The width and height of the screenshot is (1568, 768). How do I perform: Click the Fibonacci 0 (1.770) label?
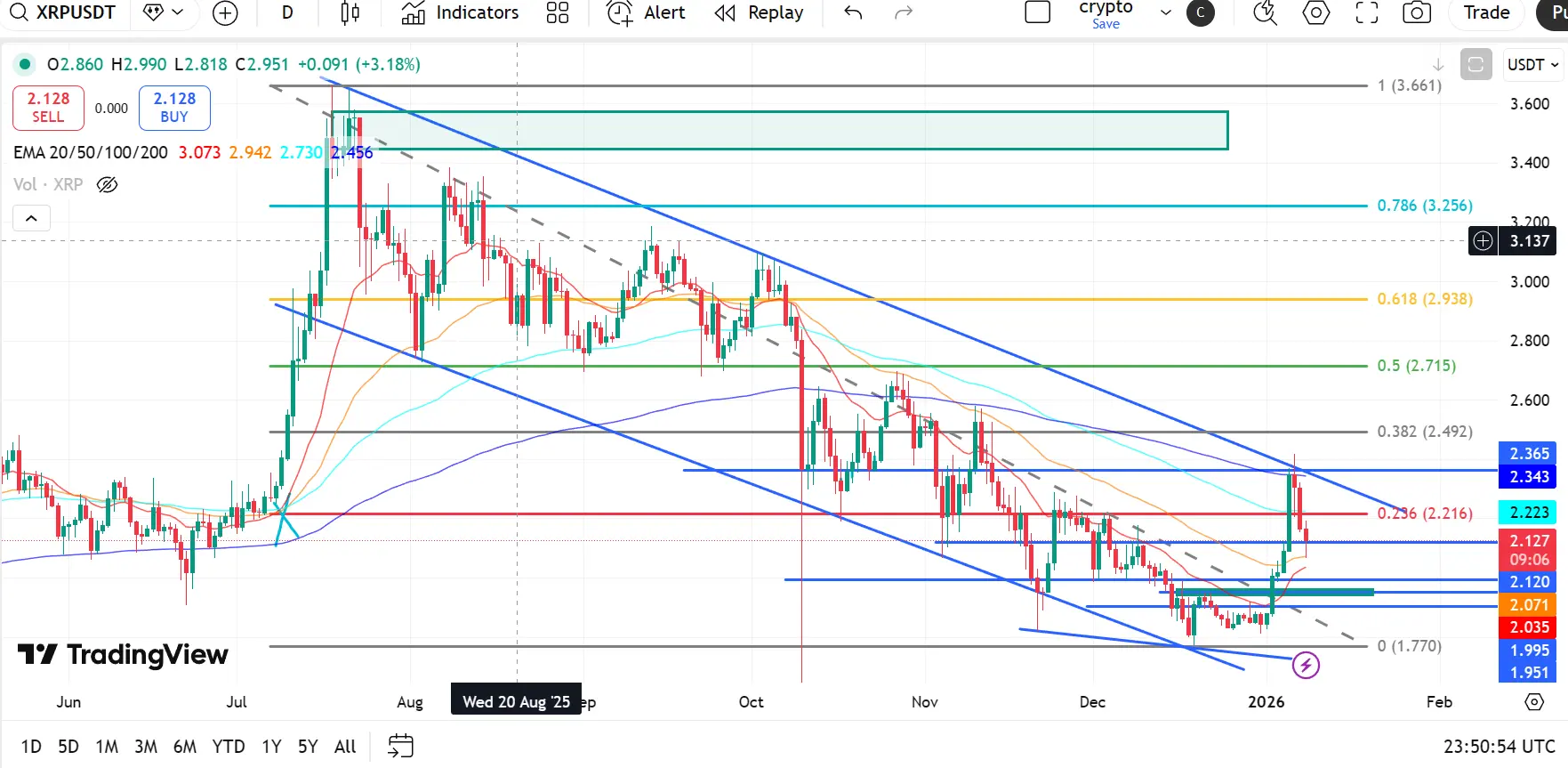click(1410, 646)
